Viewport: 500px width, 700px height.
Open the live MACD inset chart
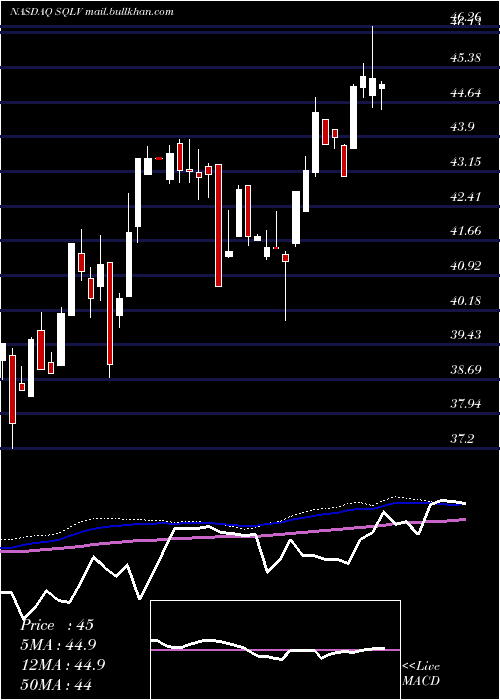pos(275,650)
